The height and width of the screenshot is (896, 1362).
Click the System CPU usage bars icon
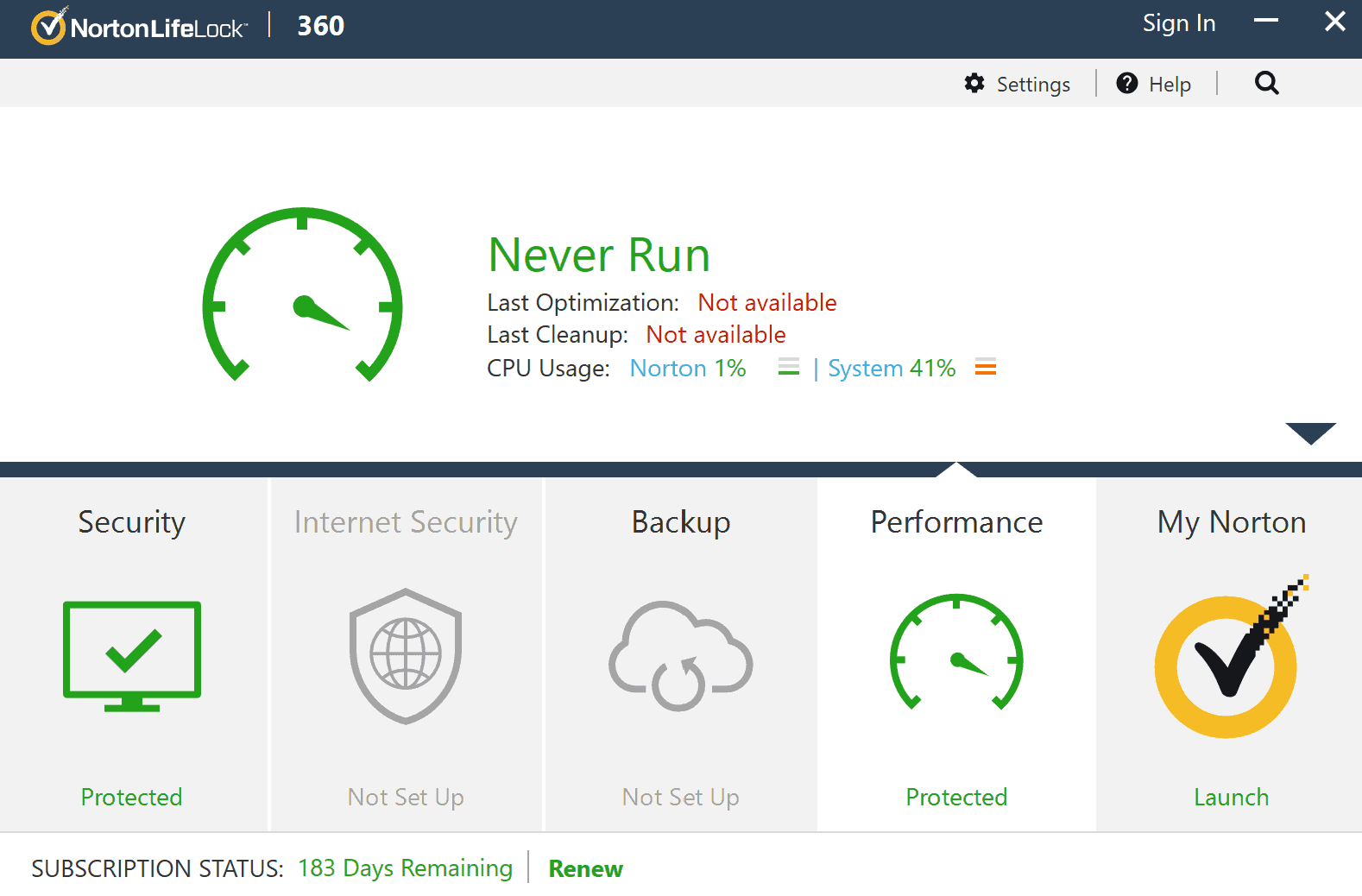click(x=986, y=368)
